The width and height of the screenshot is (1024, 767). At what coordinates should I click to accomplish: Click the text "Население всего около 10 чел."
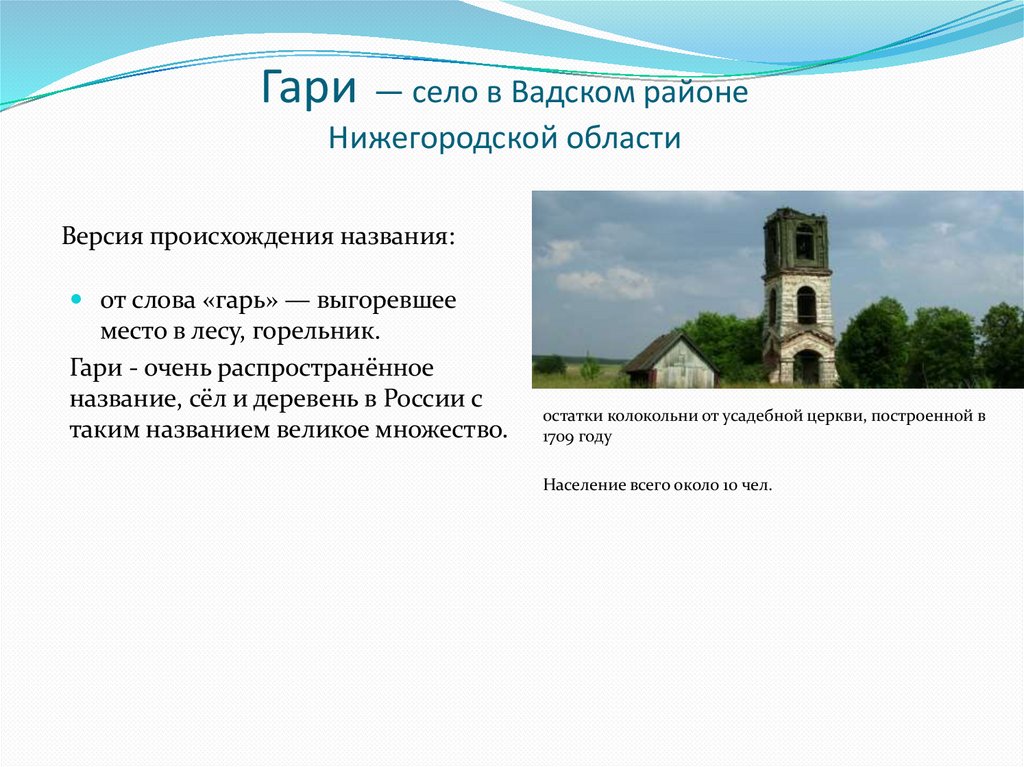click(x=658, y=485)
